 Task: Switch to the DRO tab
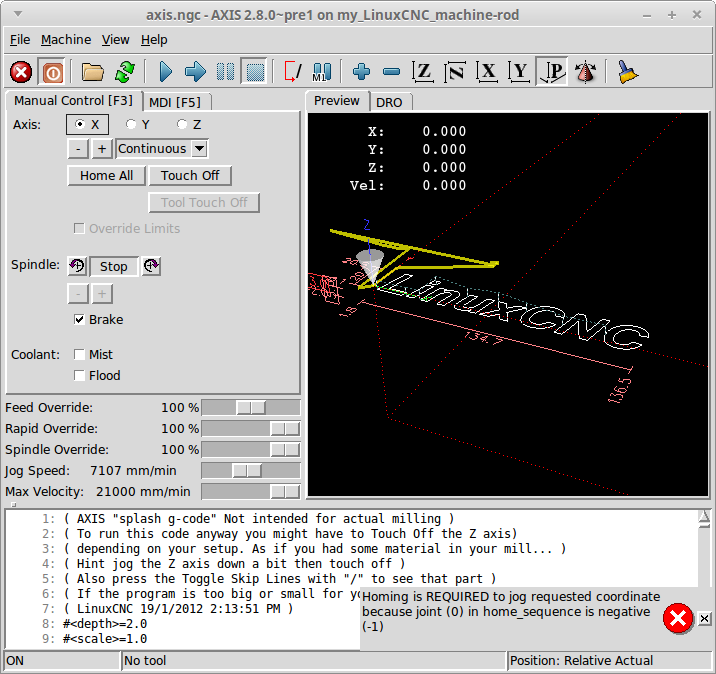coord(389,102)
